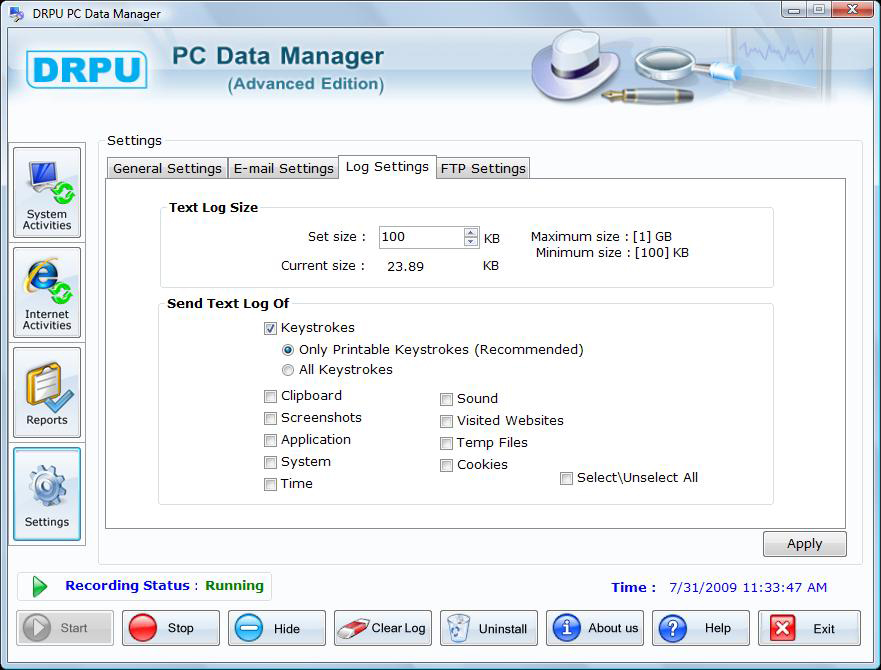This screenshot has width=881, height=670.
Task: Decrease the Set size spinner value
Action: [x=471, y=242]
